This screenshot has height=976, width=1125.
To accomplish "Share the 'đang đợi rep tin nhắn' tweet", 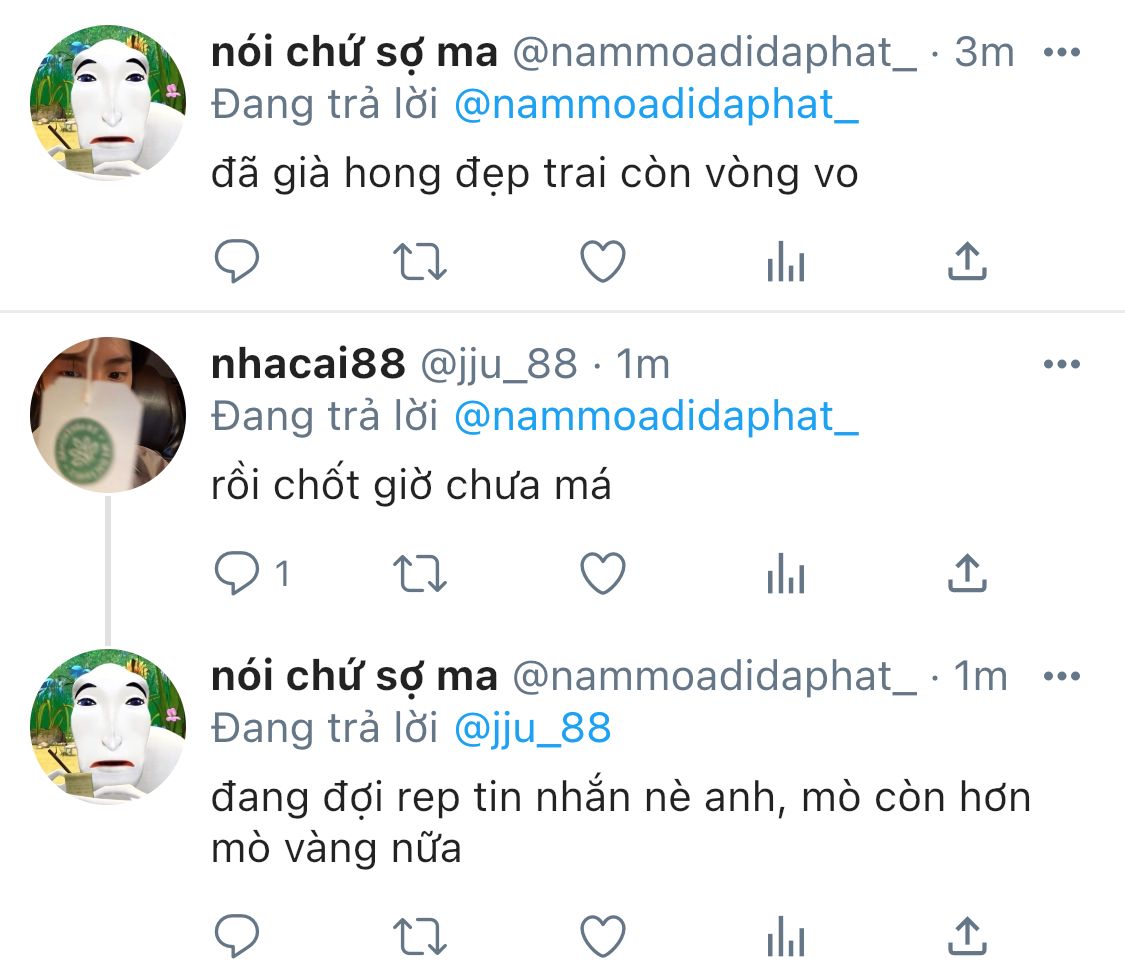I will [x=967, y=936].
